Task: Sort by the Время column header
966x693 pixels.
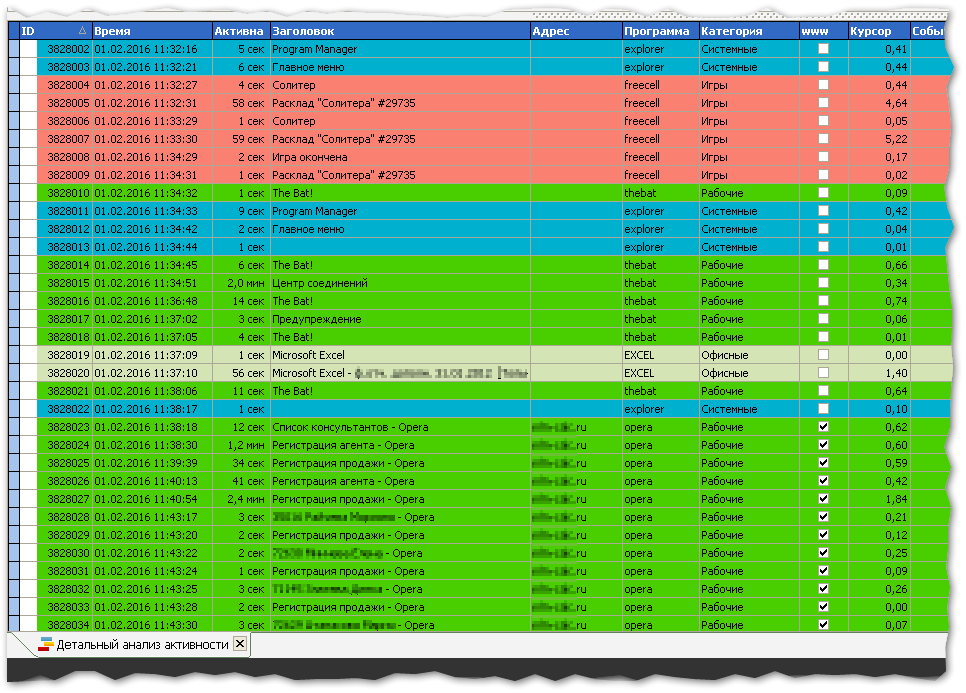Action: pyautogui.click(x=152, y=31)
